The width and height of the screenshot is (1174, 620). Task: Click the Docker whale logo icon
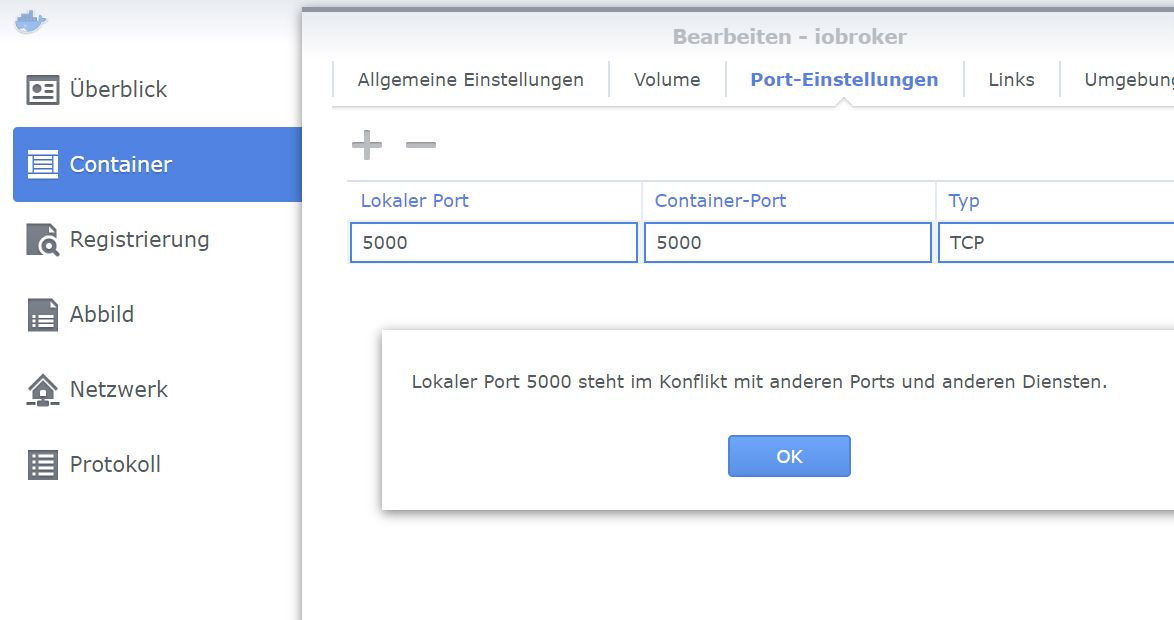click(x=31, y=22)
